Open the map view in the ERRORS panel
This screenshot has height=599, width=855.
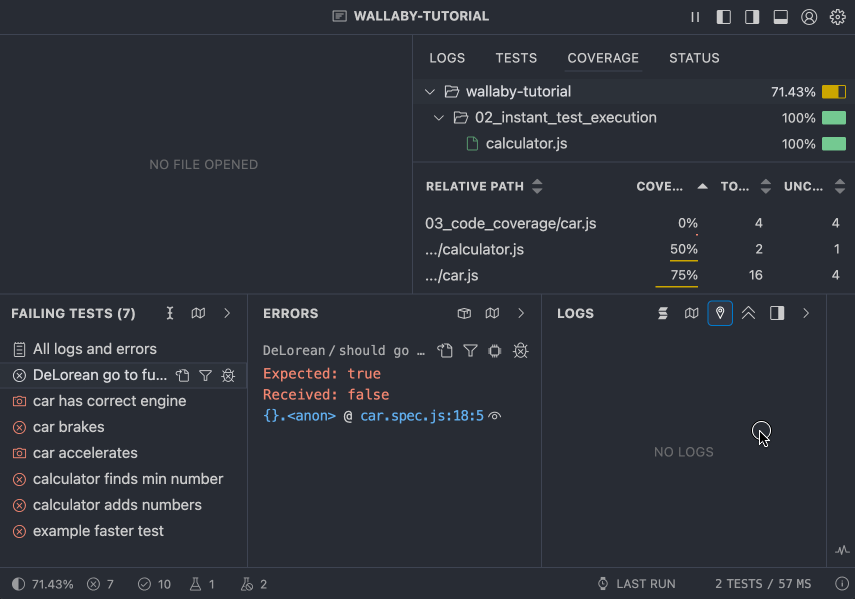click(x=492, y=313)
